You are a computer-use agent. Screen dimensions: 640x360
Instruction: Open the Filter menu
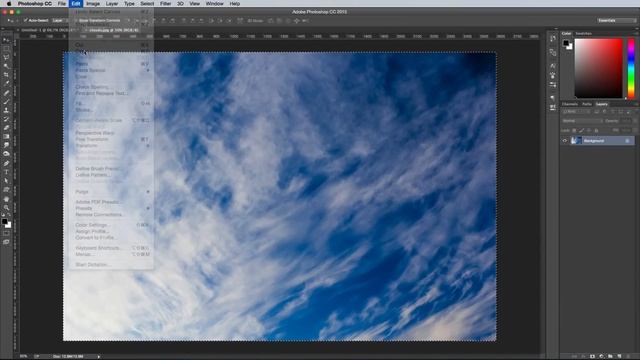pos(165,4)
